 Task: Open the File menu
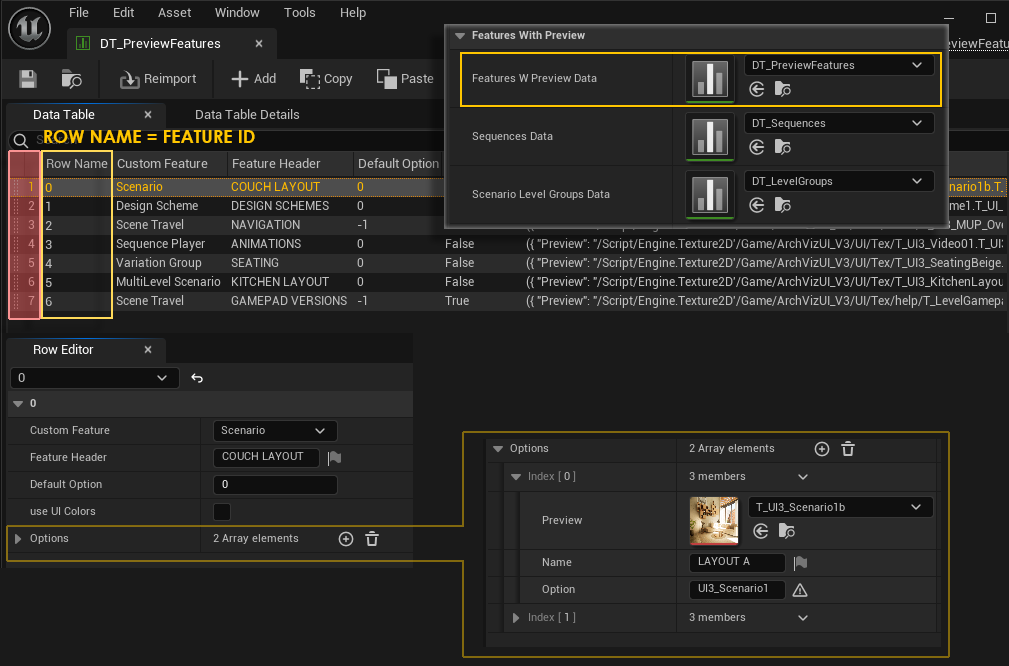click(x=79, y=13)
